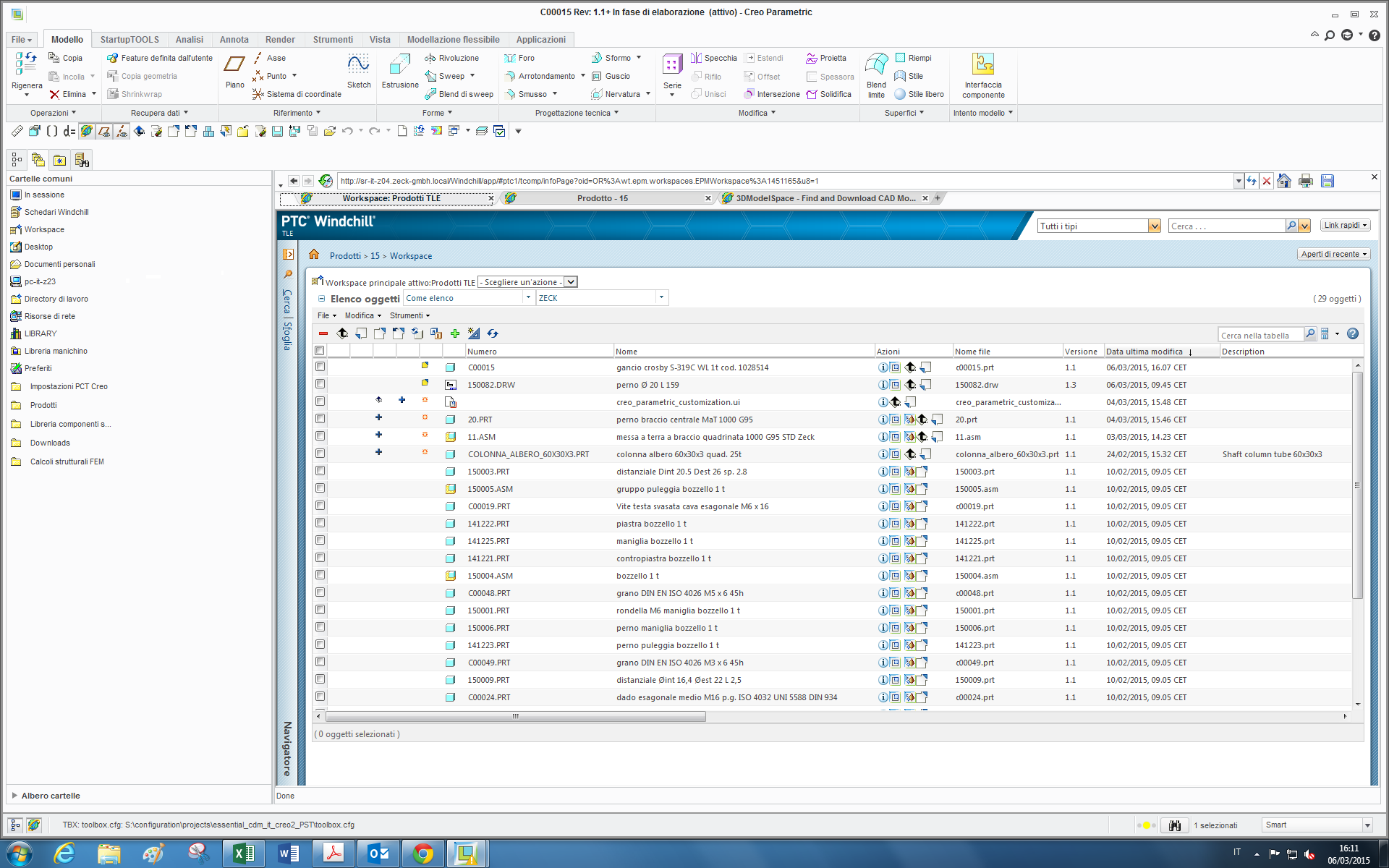The width and height of the screenshot is (1389, 868).
Task: Click the printer icon in browser bar
Action: click(1305, 181)
